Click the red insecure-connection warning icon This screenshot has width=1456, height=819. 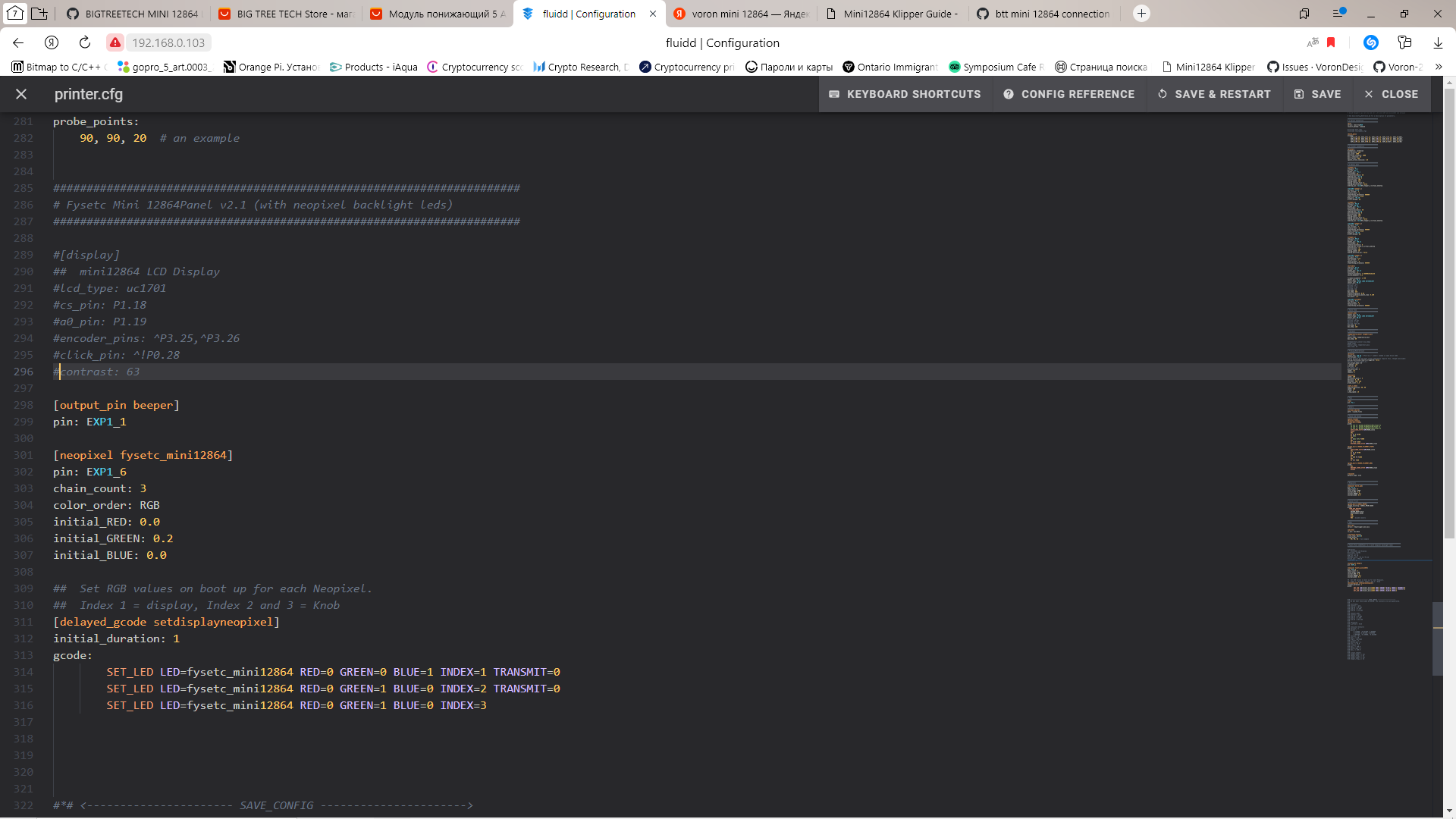point(115,42)
